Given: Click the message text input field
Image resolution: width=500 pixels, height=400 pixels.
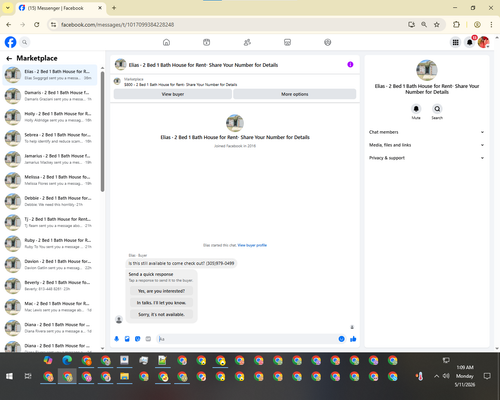Looking at the screenshot, I should coord(248,339).
